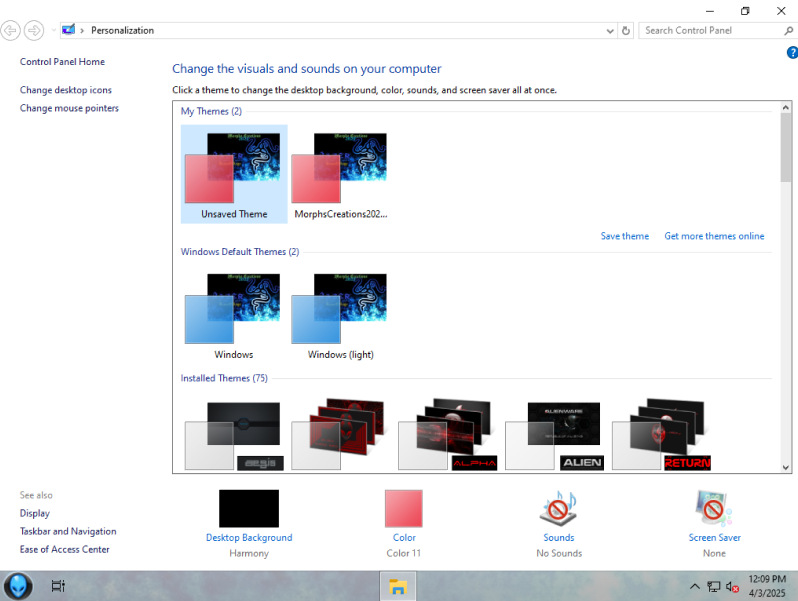Click the Forward navigation arrow
This screenshot has width=798, height=601.
34,31
